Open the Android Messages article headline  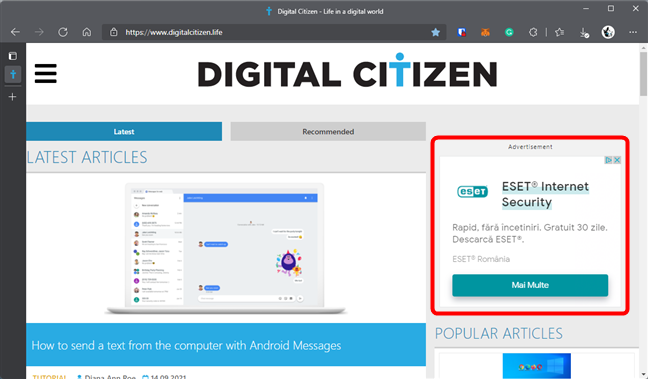click(x=186, y=346)
